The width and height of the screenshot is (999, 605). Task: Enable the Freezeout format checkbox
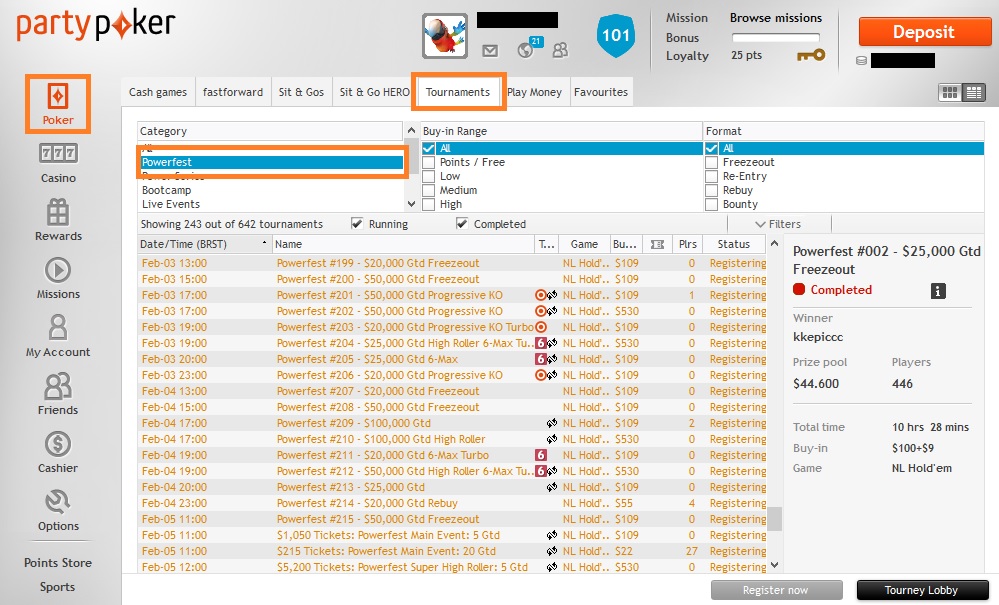pyautogui.click(x=712, y=162)
